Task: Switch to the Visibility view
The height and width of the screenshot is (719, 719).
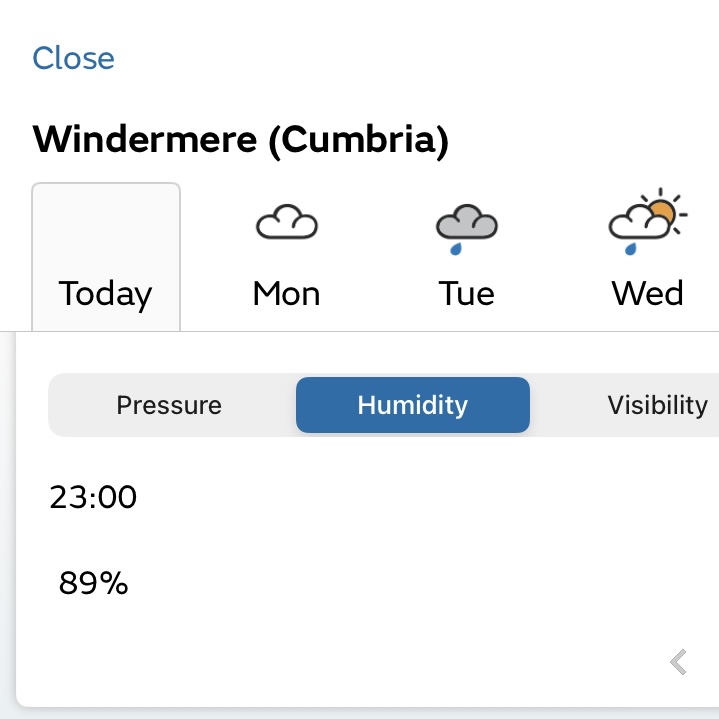Action: coord(657,405)
